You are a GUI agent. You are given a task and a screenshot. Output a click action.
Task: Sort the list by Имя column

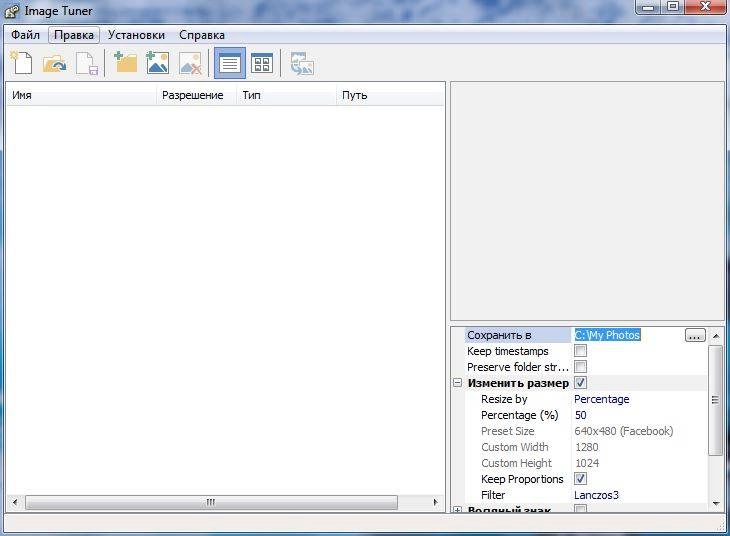pos(81,95)
